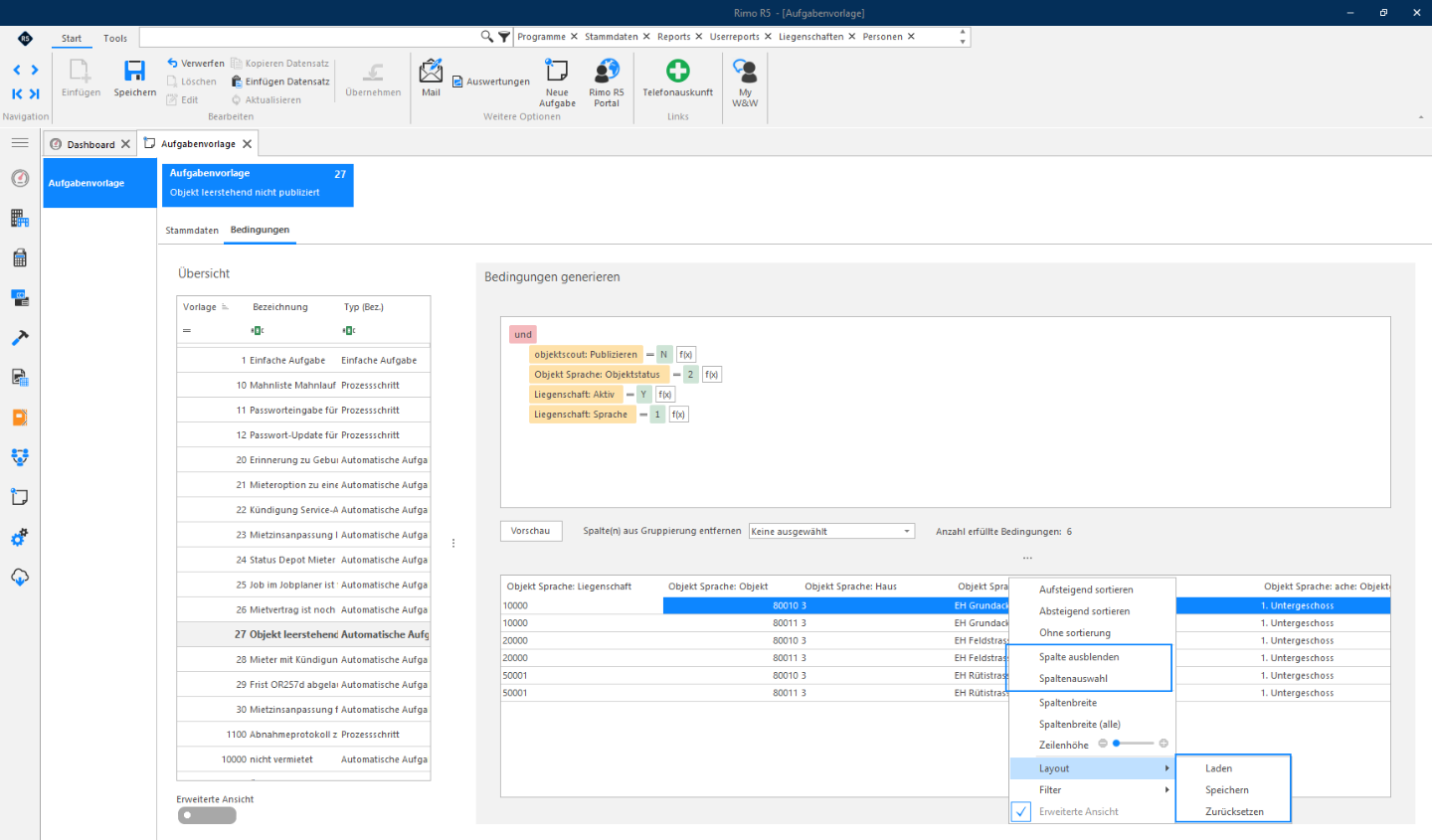
Task: Click the Vorschau button
Action: click(531, 531)
